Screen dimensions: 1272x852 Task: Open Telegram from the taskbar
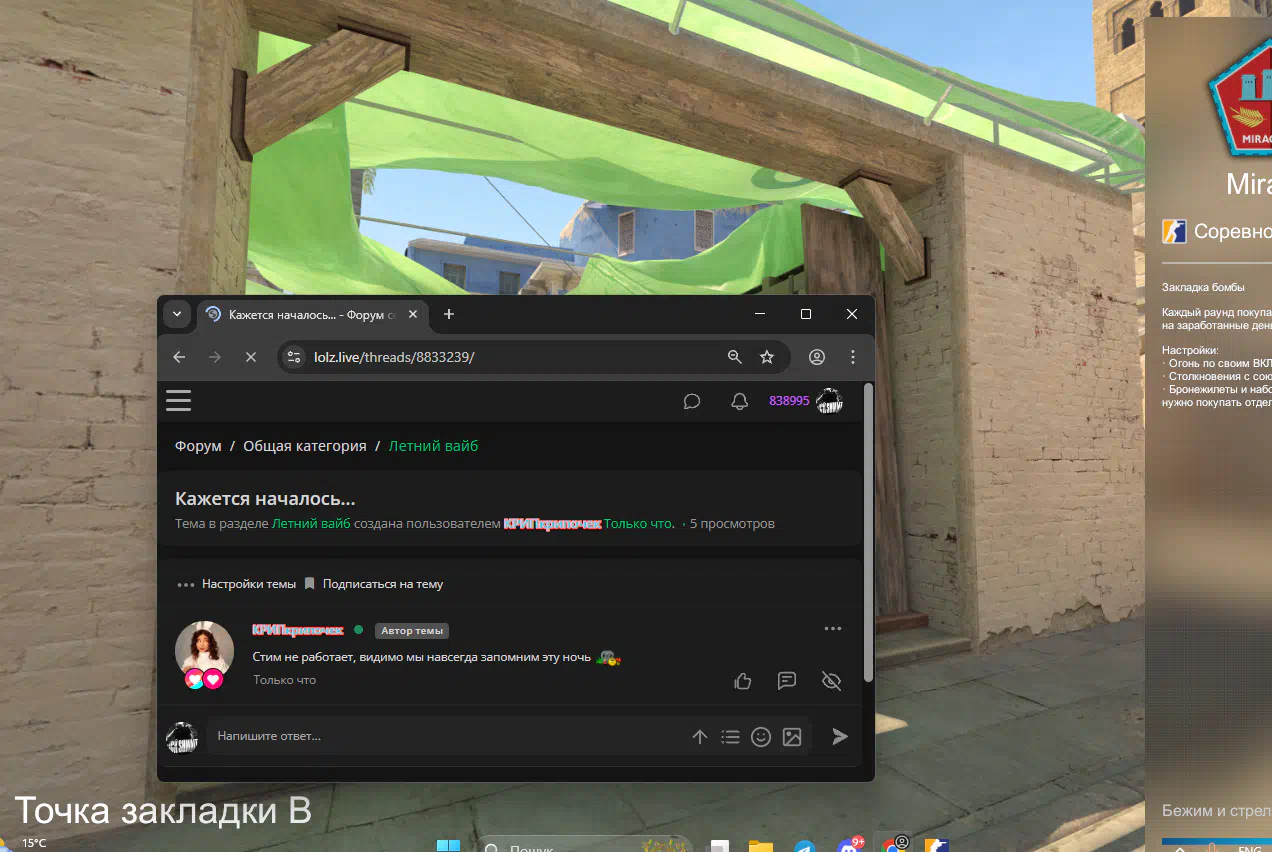pos(805,846)
